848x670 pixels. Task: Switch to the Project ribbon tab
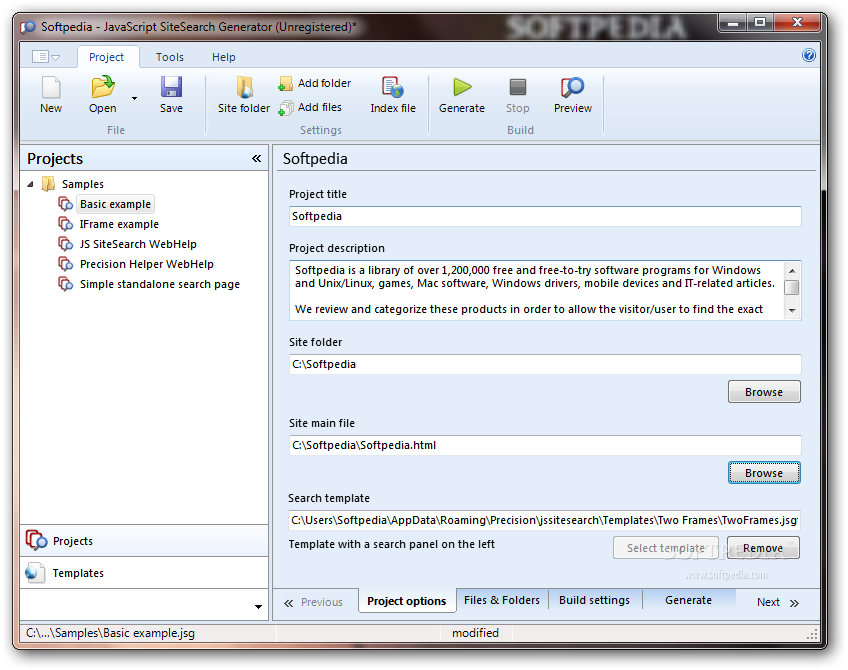coord(107,57)
